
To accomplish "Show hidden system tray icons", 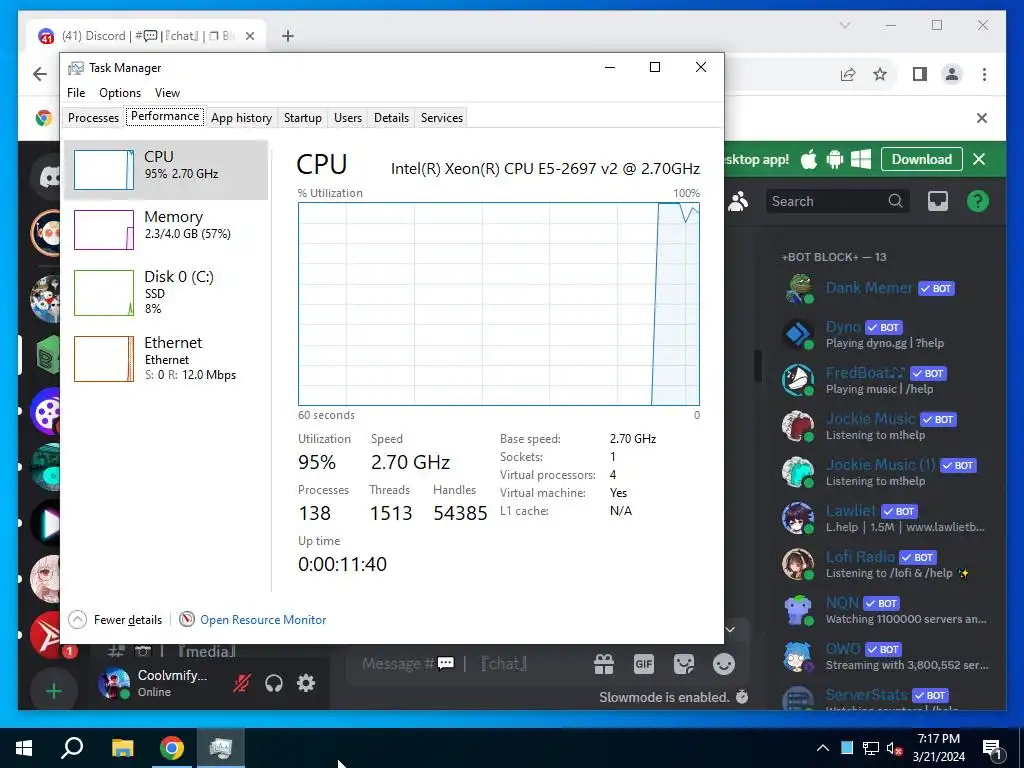I will tap(822, 748).
